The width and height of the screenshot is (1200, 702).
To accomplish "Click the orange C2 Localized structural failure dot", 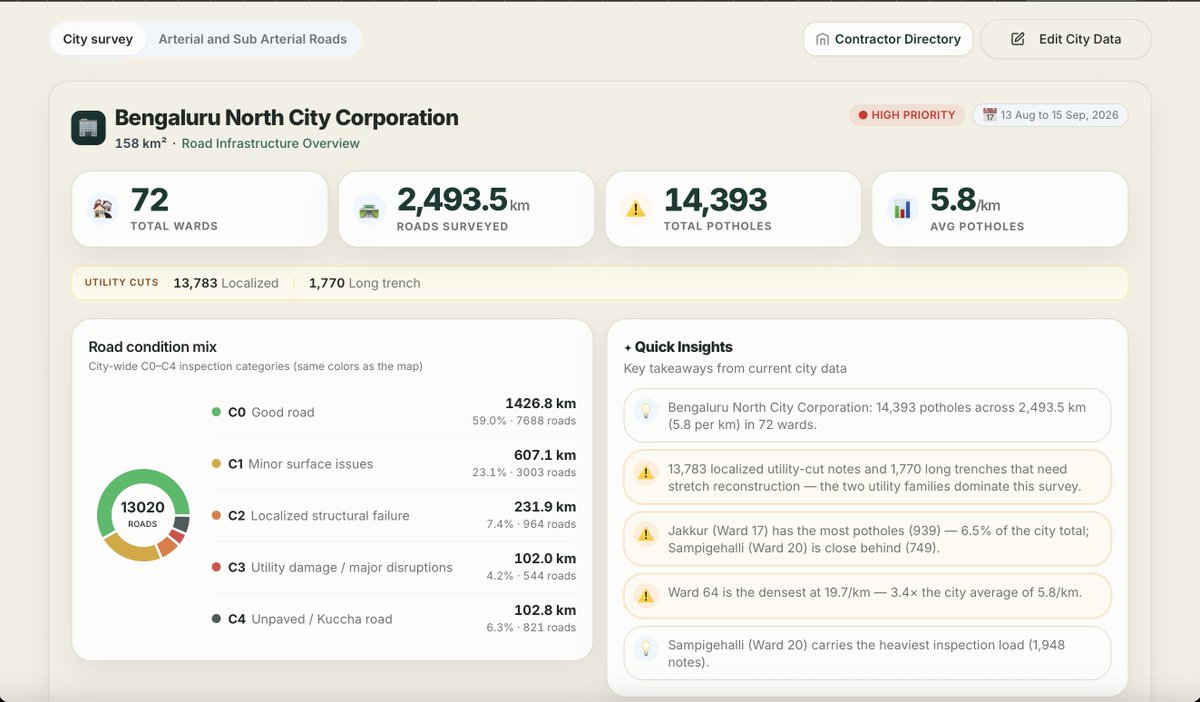I will click(216, 516).
